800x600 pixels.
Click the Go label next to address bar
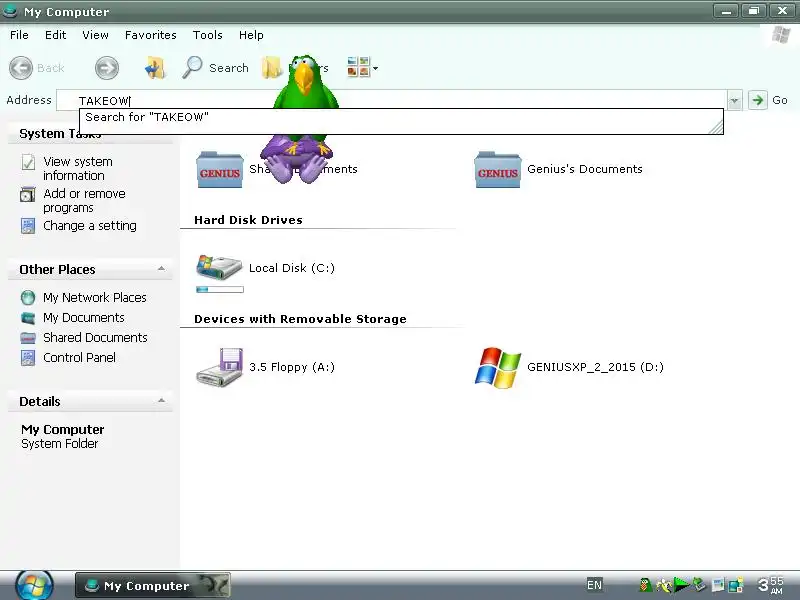pos(780,100)
